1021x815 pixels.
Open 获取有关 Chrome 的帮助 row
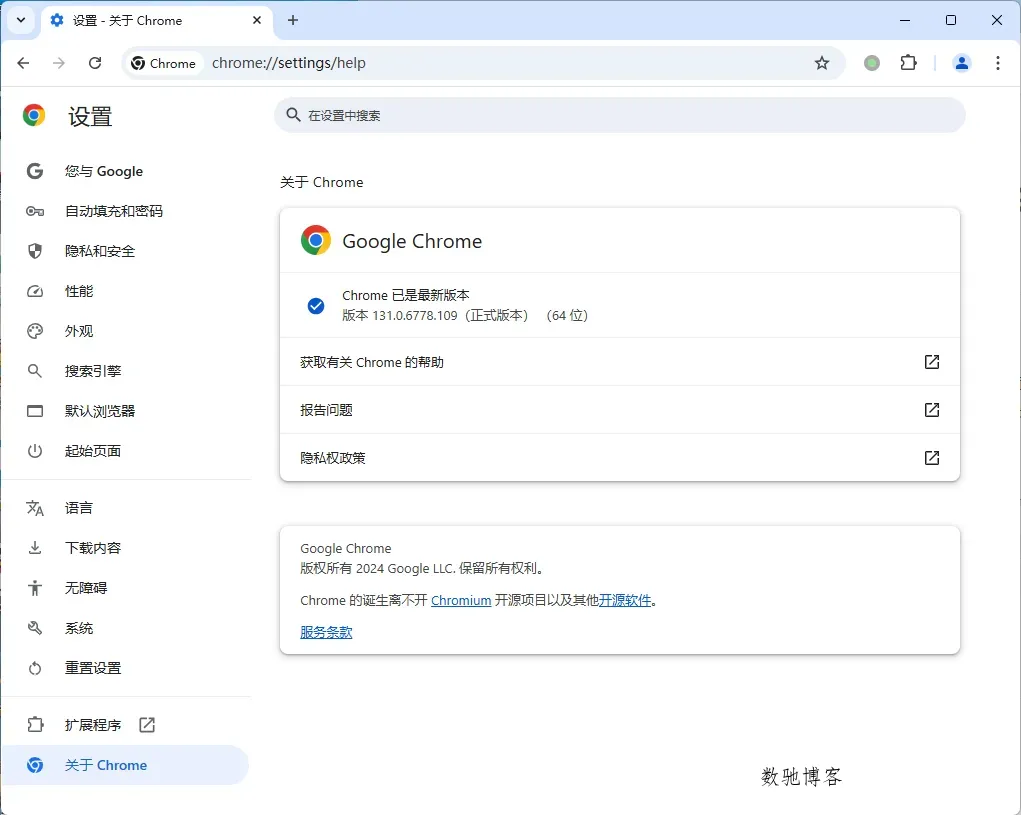point(619,362)
